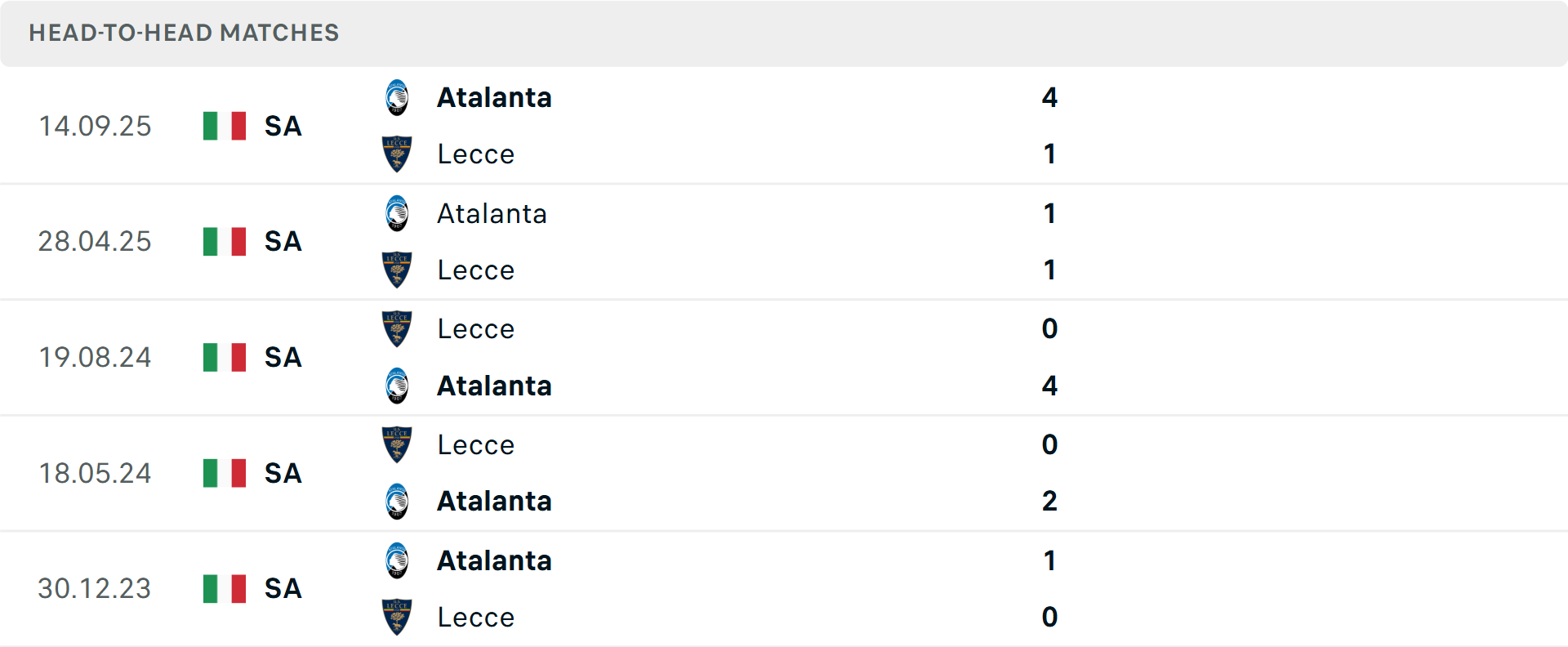Image resolution: width=1568 pixels, height=647 pixels.
Task: Click the SA label beside the 19.08.24 date
Action: click(x=282, y=357)
